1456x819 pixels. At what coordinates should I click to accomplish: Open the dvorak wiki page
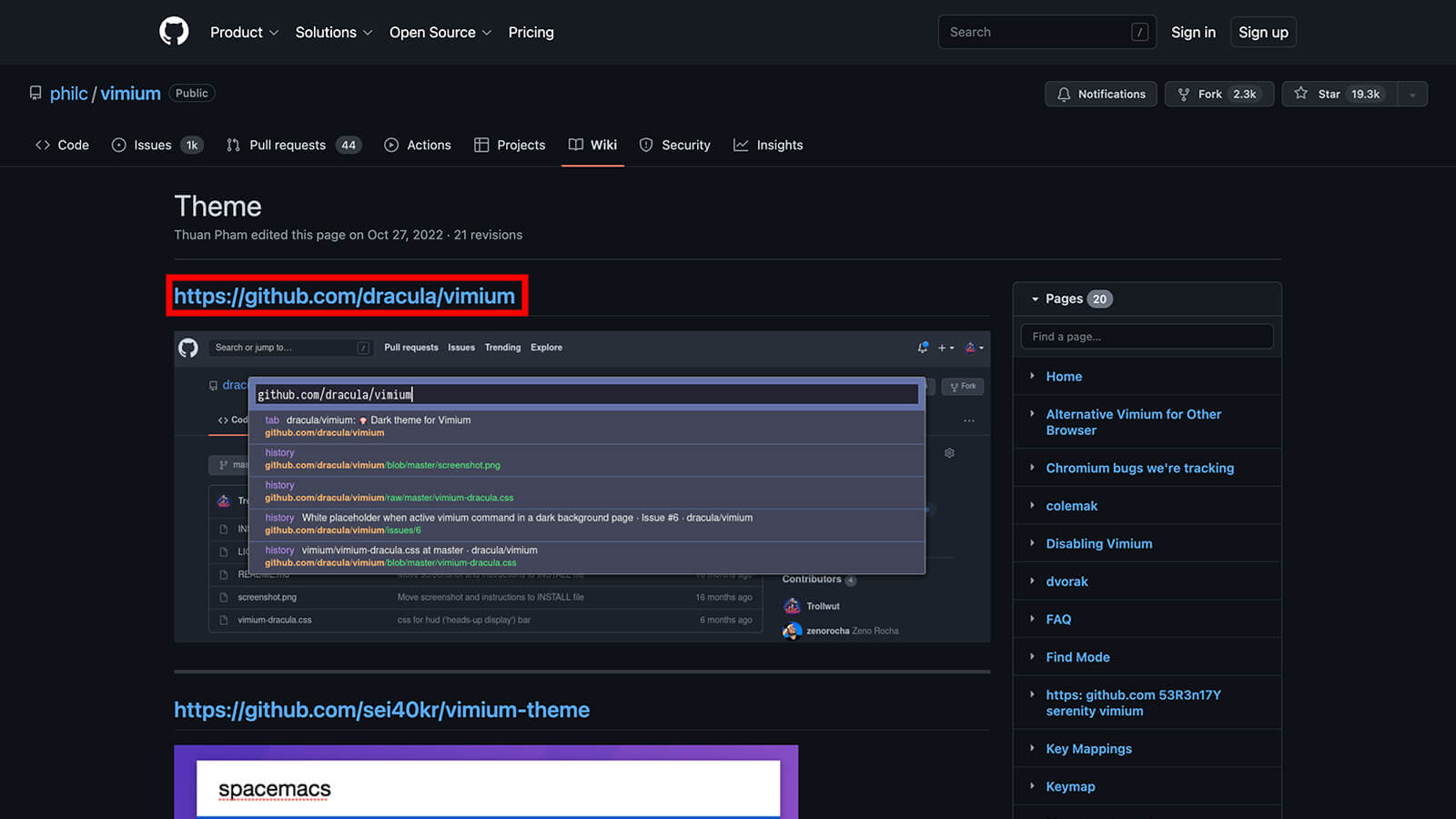tap(1067, 581)
